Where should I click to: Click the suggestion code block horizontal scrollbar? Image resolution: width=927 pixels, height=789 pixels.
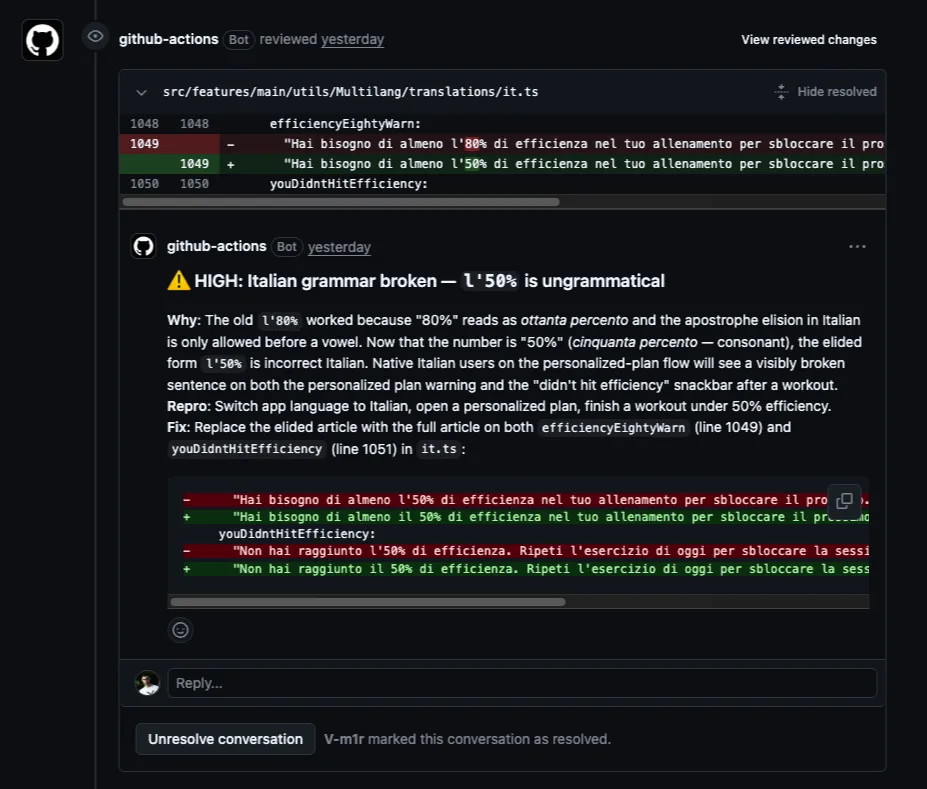pyautogui.click(x=368, y=602)
